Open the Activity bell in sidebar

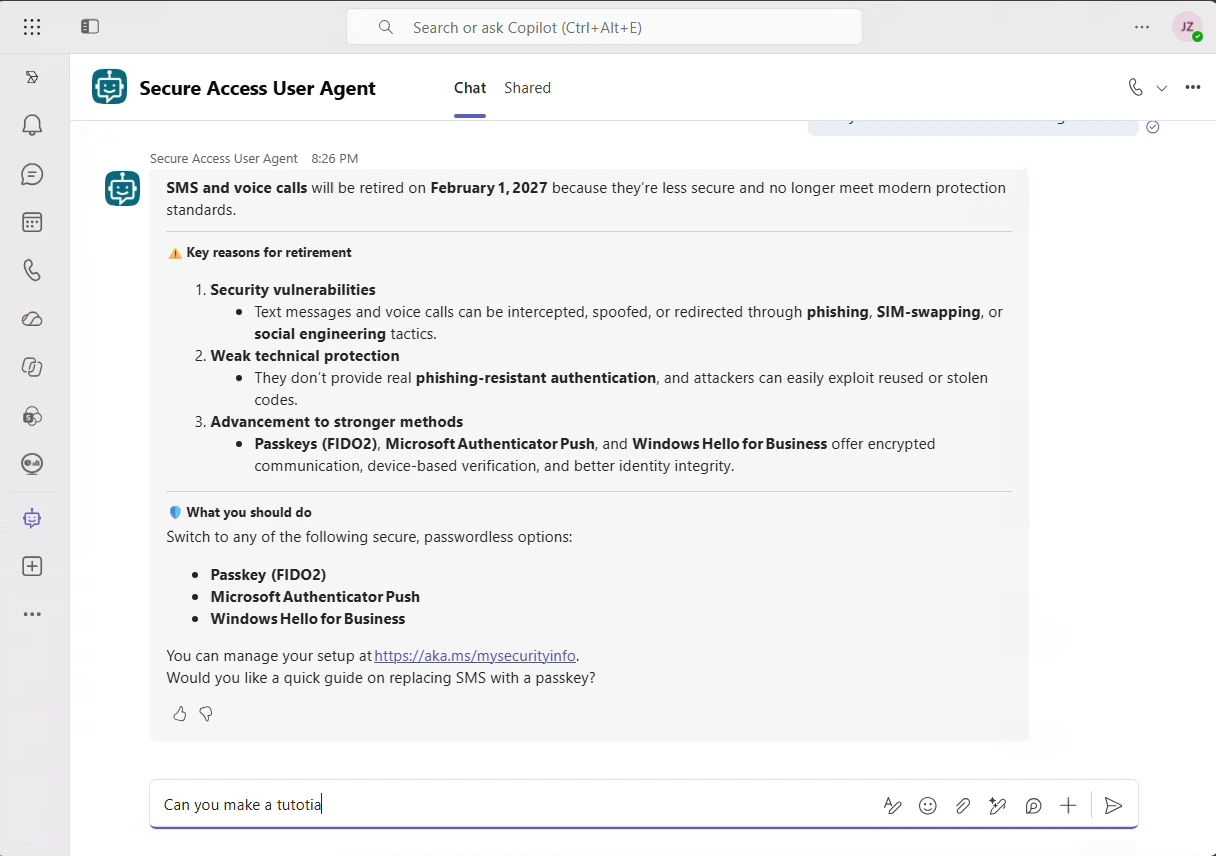(32, 125)
